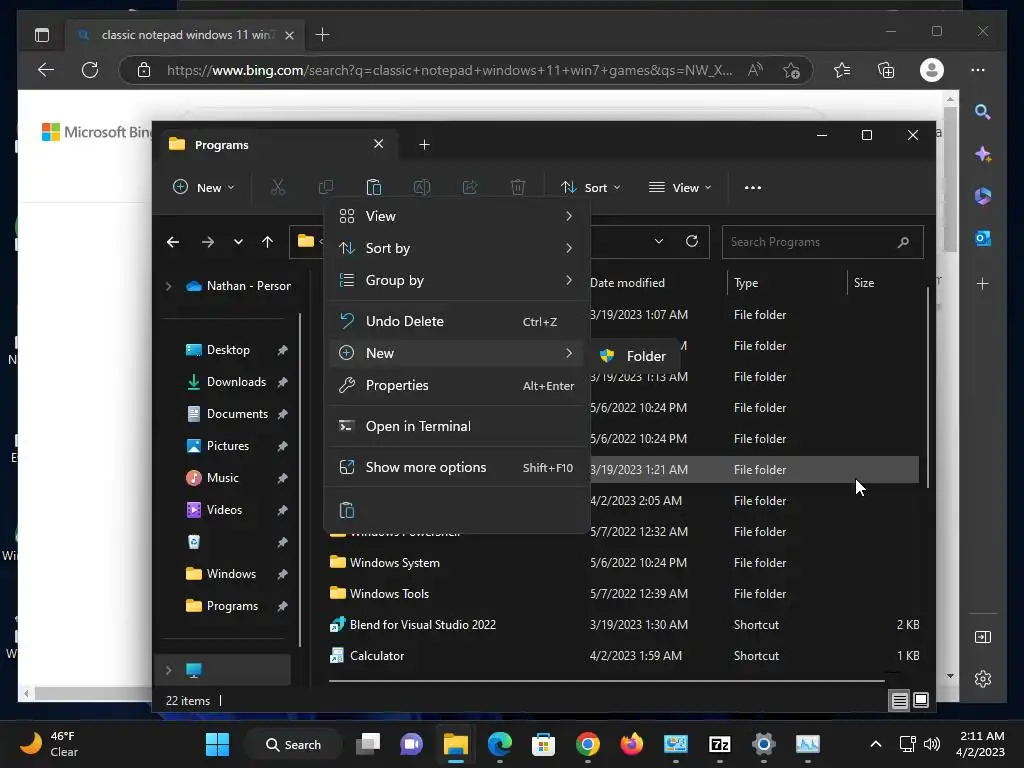
Task: Add a new File Explorer tab
Action: (x=424, y=145)
